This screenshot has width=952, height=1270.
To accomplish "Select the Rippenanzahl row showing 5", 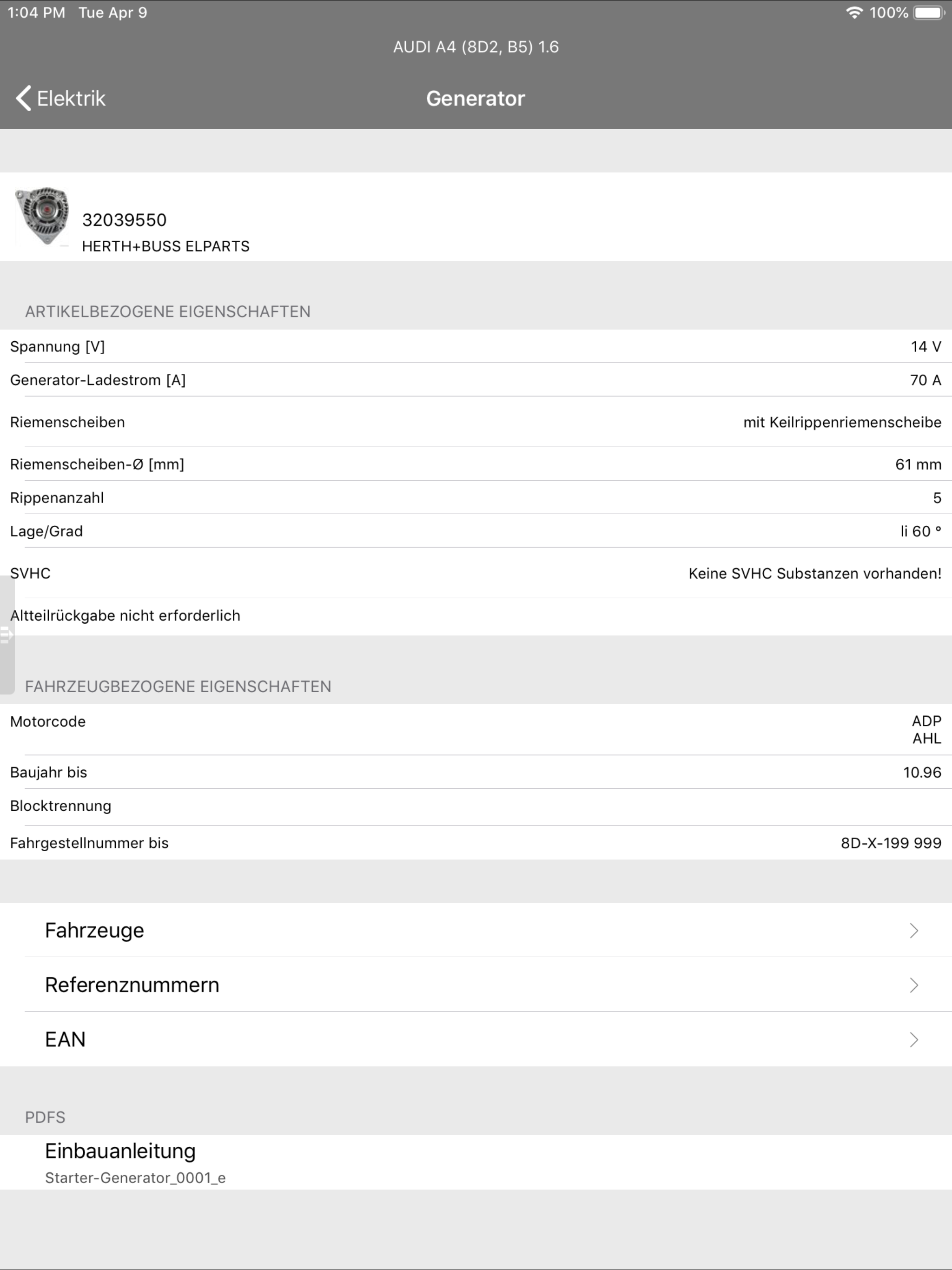I will point(476,497).
